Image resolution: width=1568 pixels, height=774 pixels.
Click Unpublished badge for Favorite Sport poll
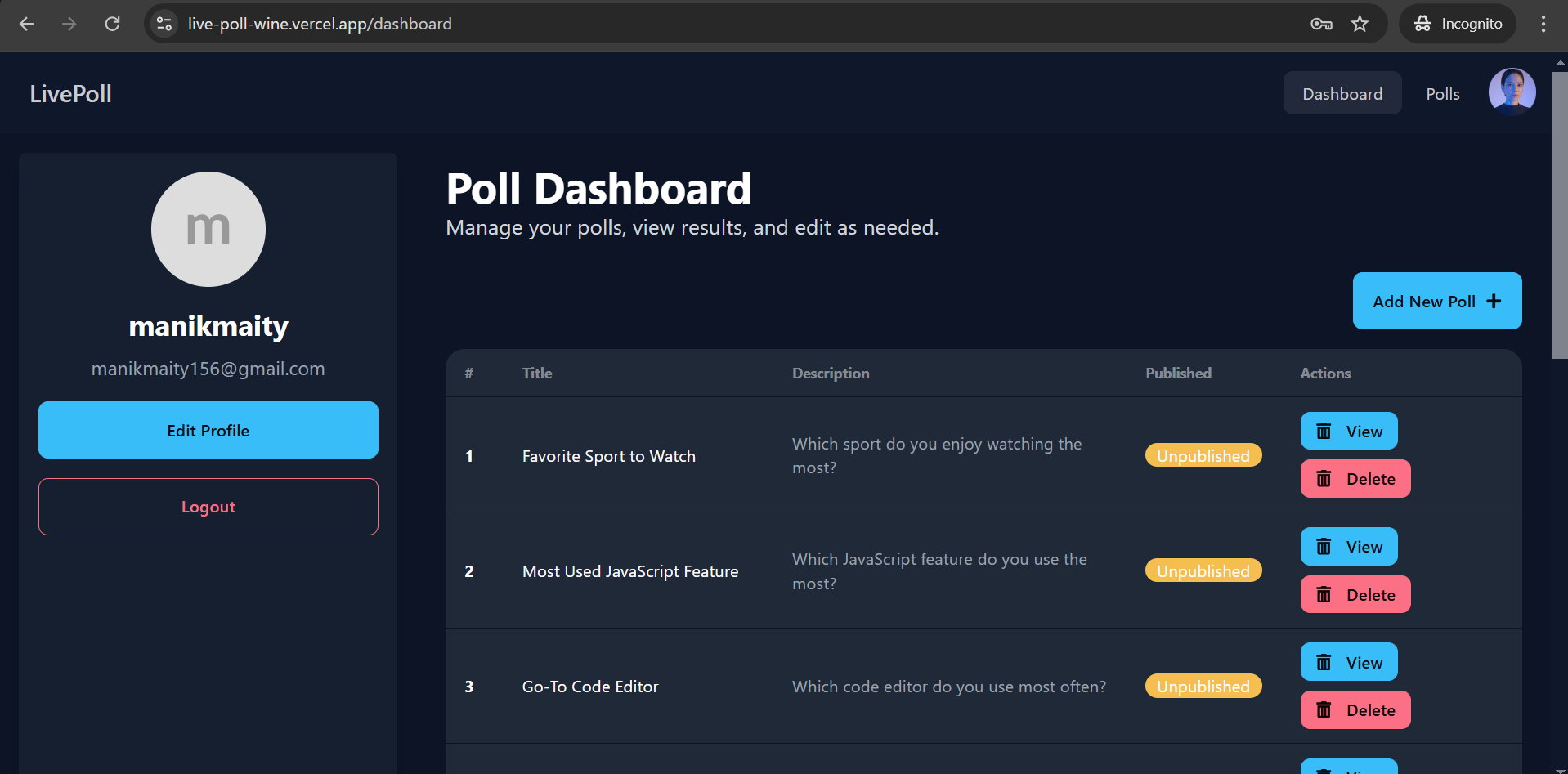click(x=1203, y=456)
